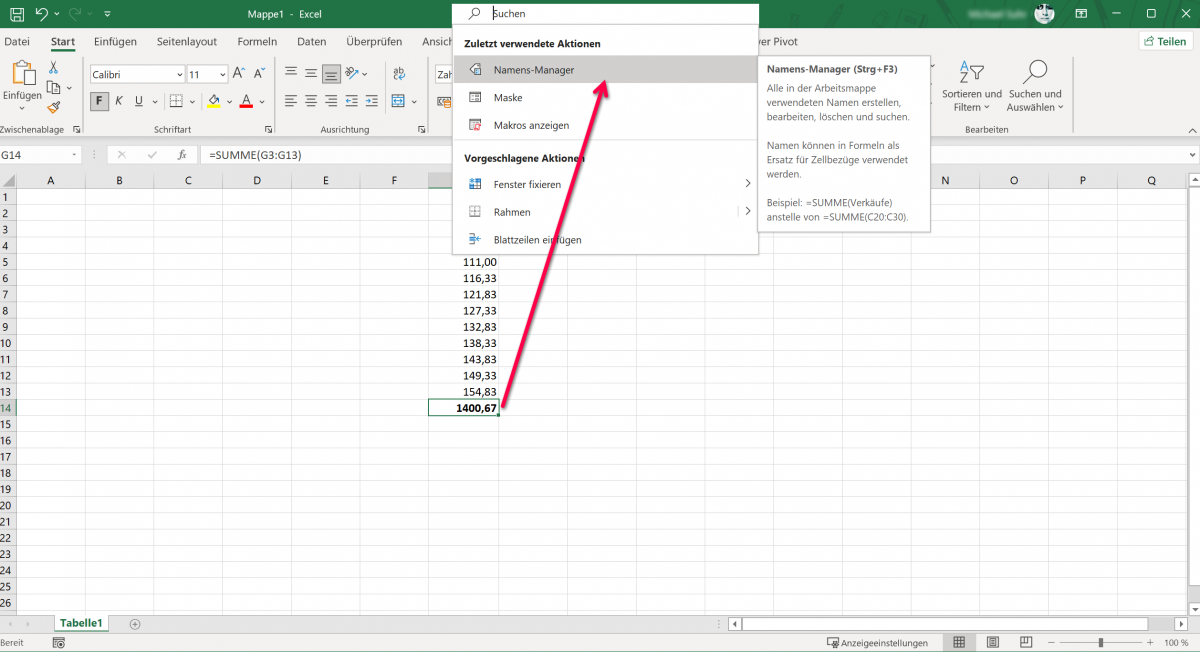1200x652 pixels.
Task: Open the Datei menu
Action: pyautogui.click(x=17, y=41)
